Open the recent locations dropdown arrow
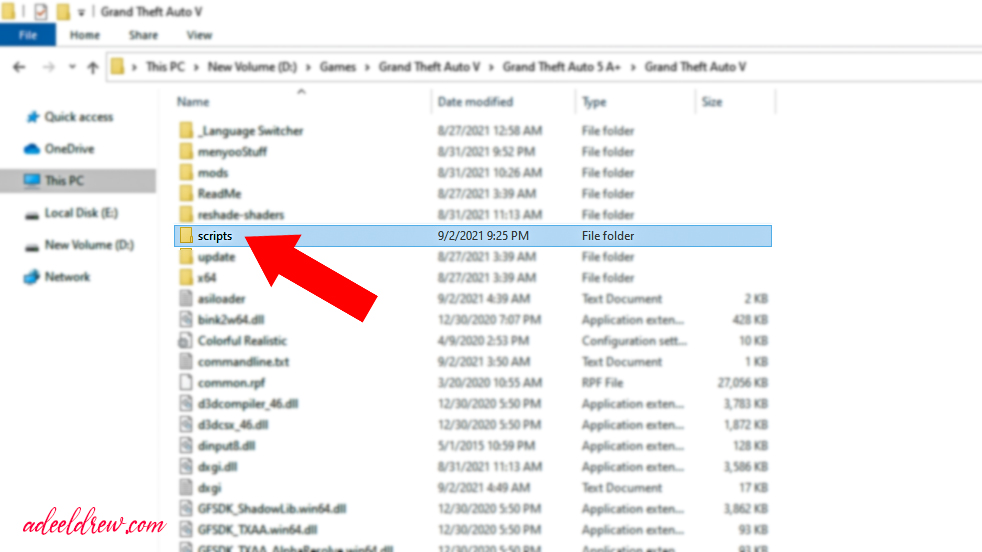 click(x=72, y=67)
